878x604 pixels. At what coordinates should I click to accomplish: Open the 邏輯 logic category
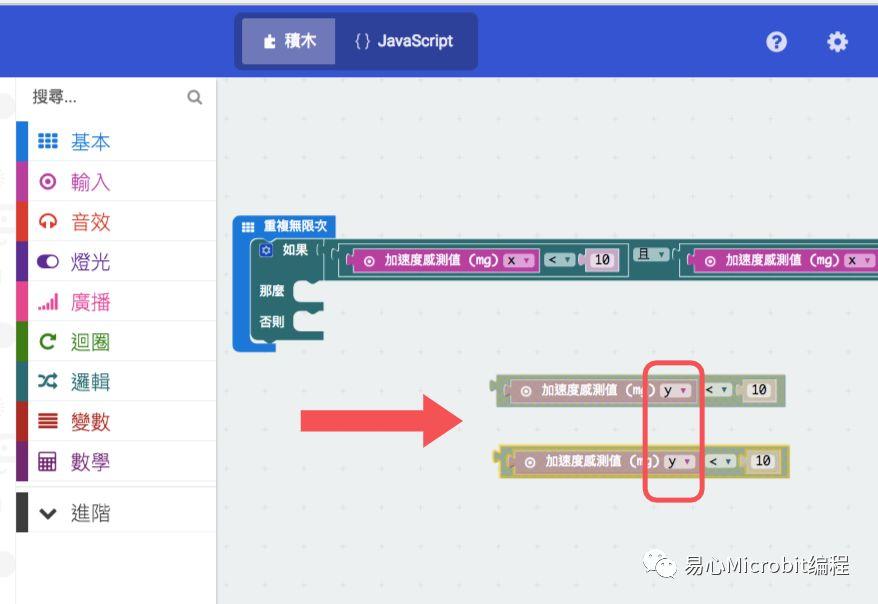click(x=90, y=382)
